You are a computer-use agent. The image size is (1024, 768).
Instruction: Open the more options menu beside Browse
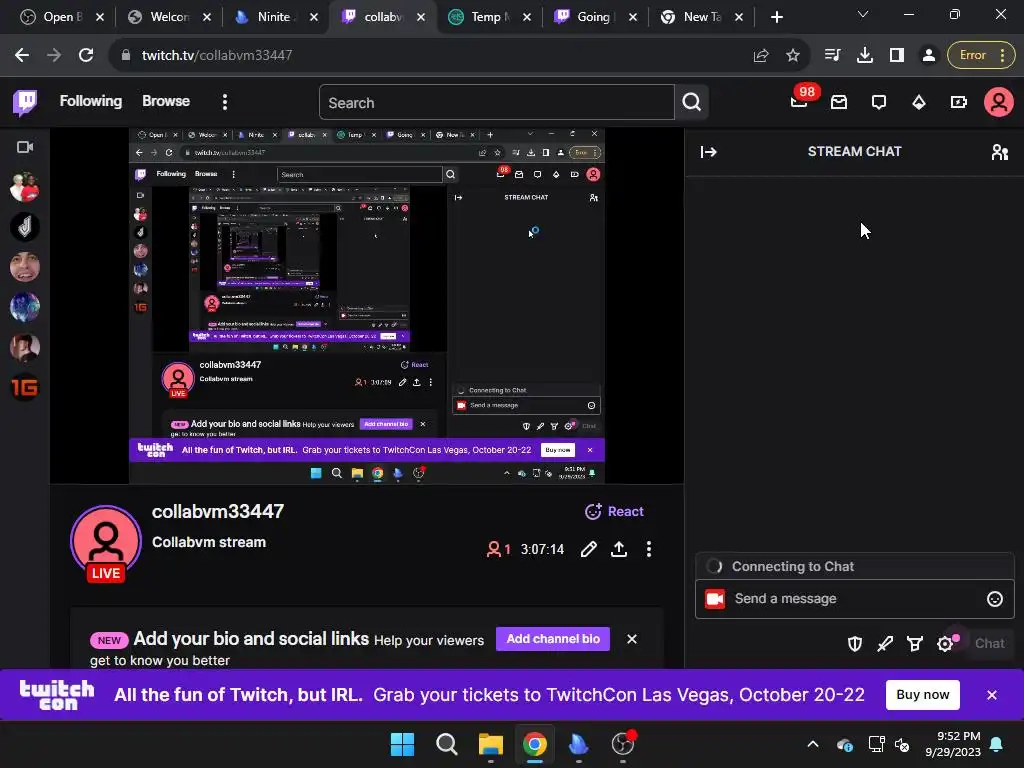[225, 102]
